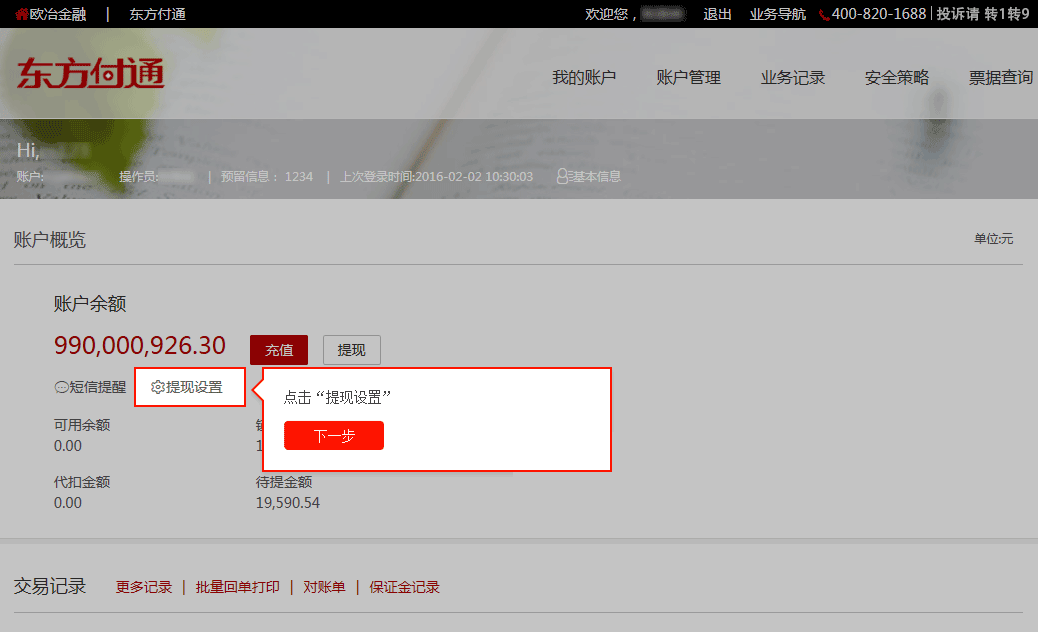Click the 短信提醒 speech bubble icon
1038x632 pixels.
pos(62,387)
